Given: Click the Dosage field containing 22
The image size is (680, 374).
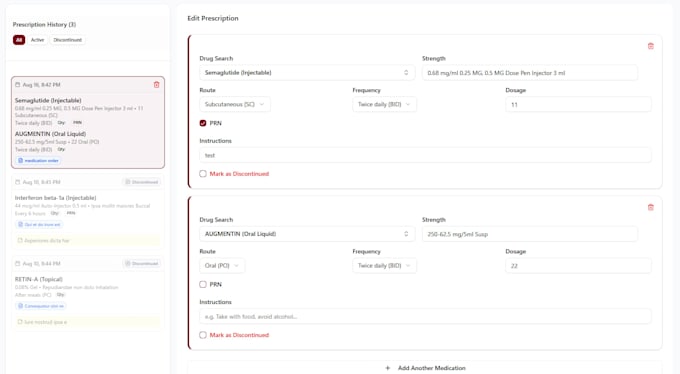Looking at the screenshot, I should (578, 266).
